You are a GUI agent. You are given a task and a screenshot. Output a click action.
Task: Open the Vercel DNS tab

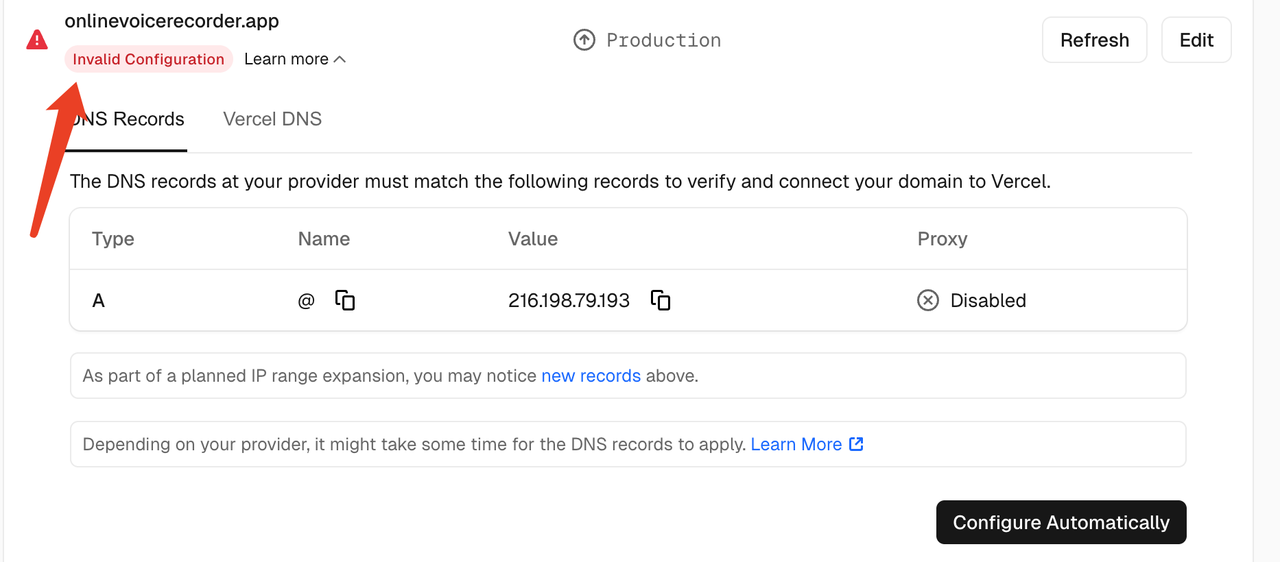click(x=272, y=119)
